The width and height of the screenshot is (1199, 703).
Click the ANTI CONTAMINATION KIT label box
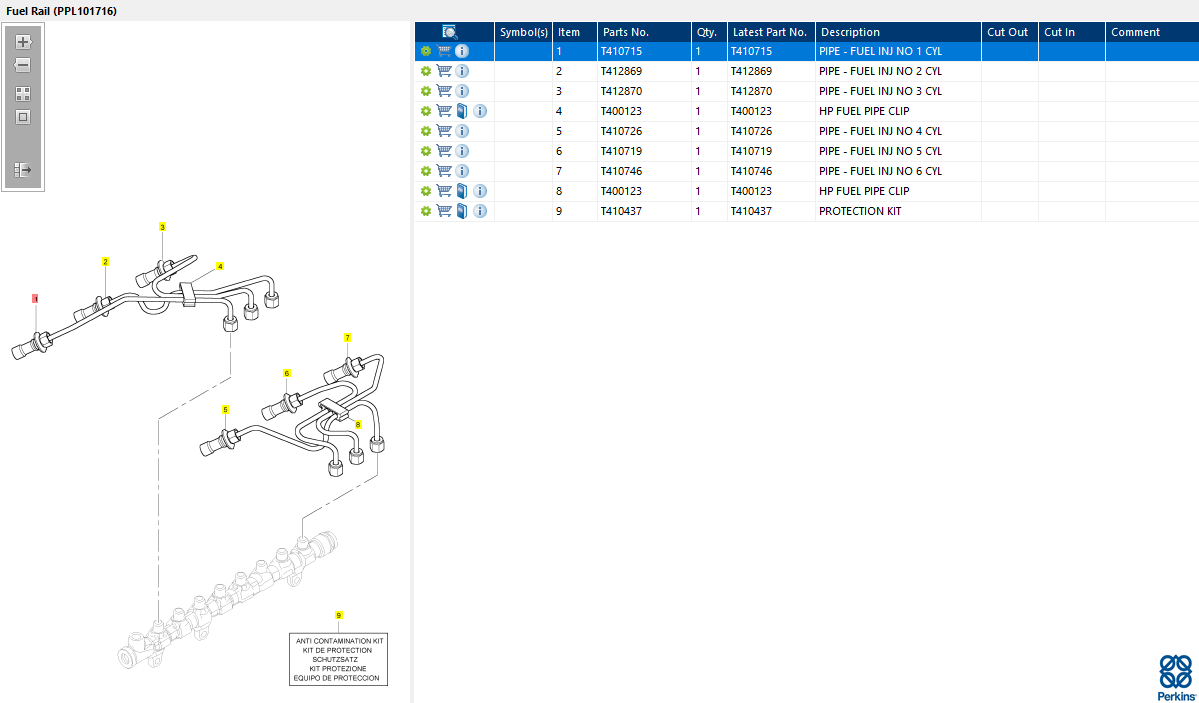click(x=338, y=659)
